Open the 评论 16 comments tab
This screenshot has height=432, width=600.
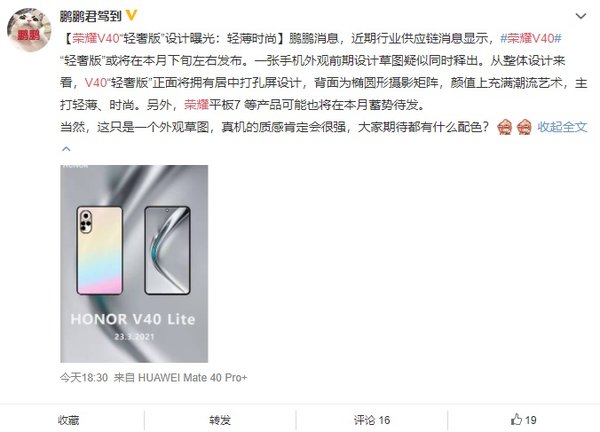(372, 420)
